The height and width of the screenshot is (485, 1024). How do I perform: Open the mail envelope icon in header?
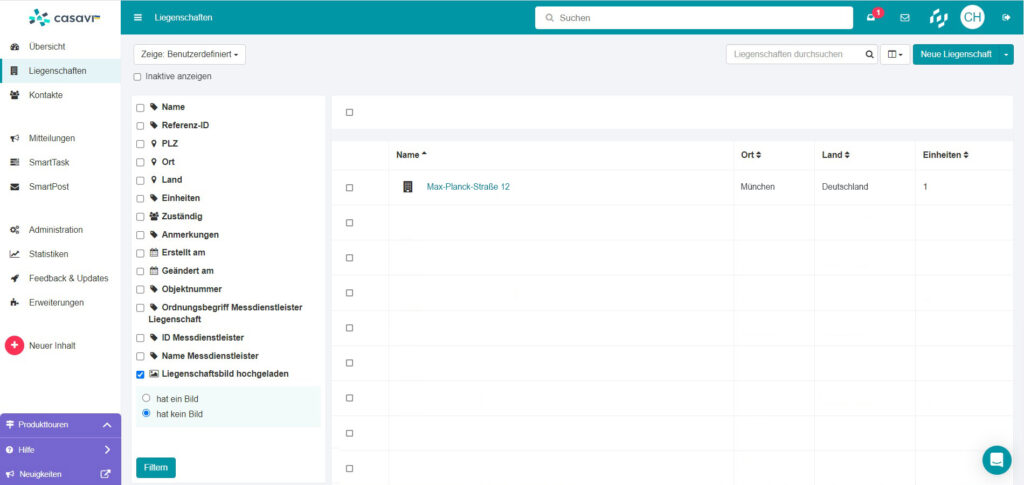[905, 17]
